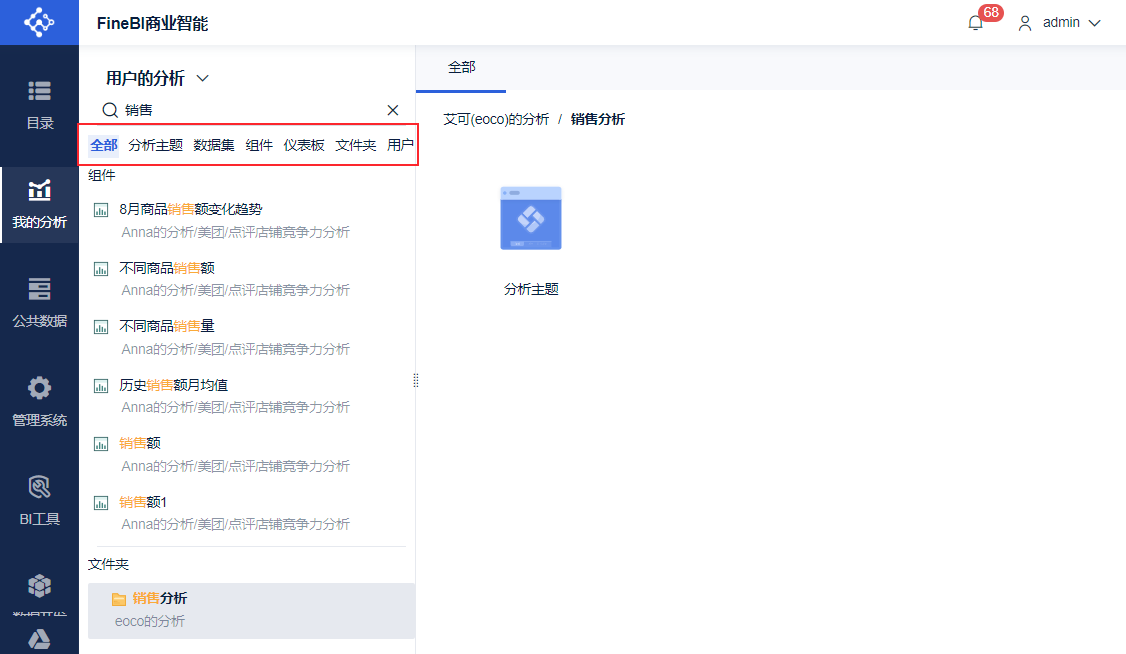This screenshot has width=1126, height=654.
Task: Open the 分析主题 thumbnail icon
Action: pyautogui.click(x=531, y=218)
